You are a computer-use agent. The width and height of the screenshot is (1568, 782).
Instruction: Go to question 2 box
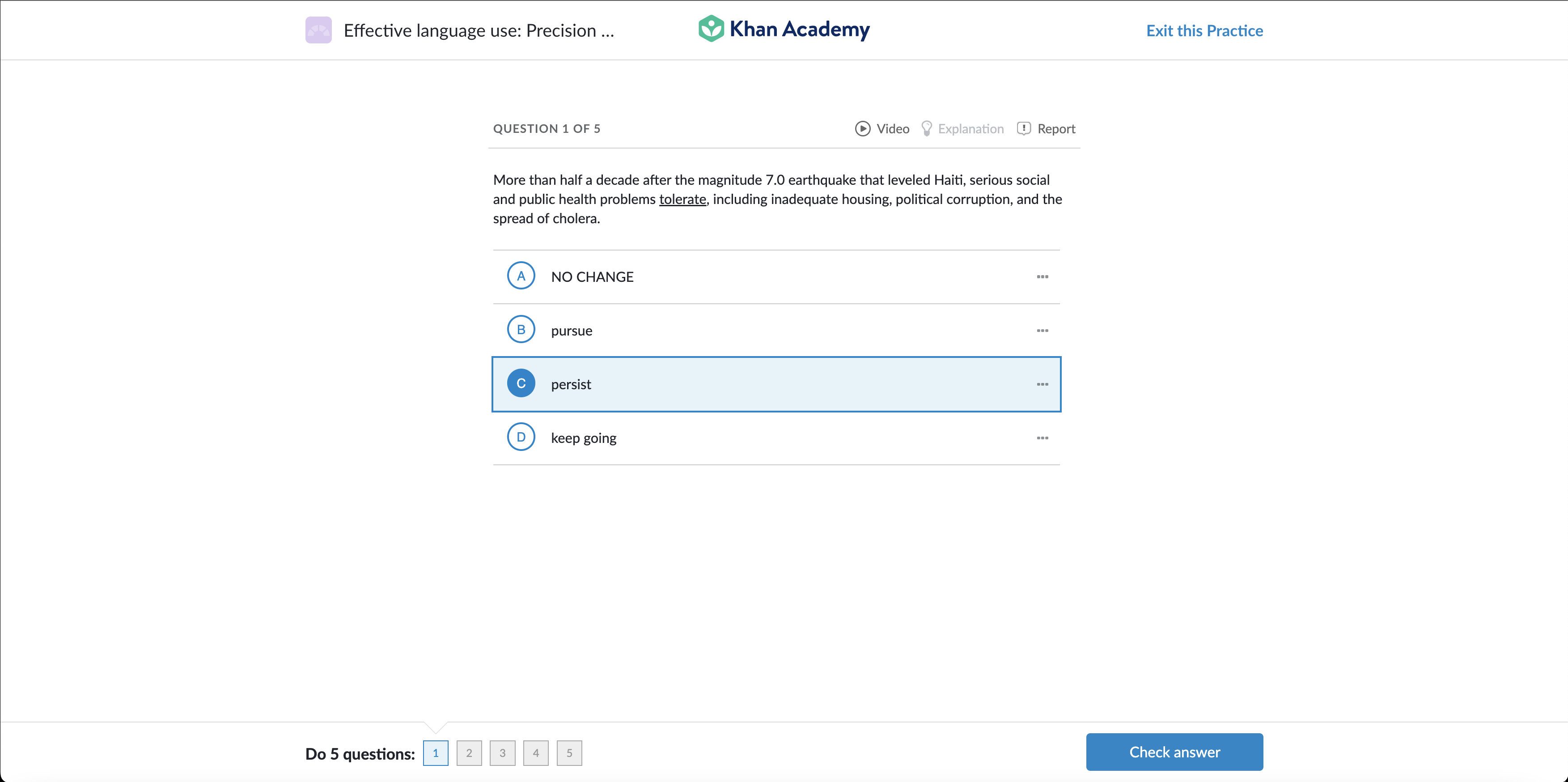[x=469, y=753]
